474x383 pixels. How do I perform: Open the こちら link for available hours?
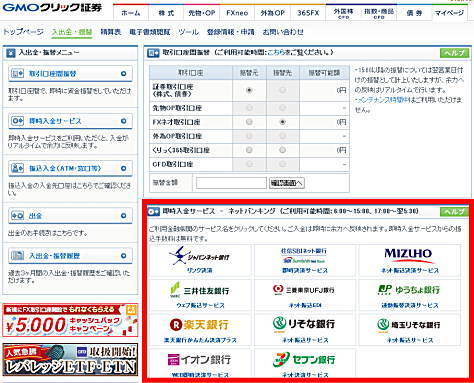[276, 52]
